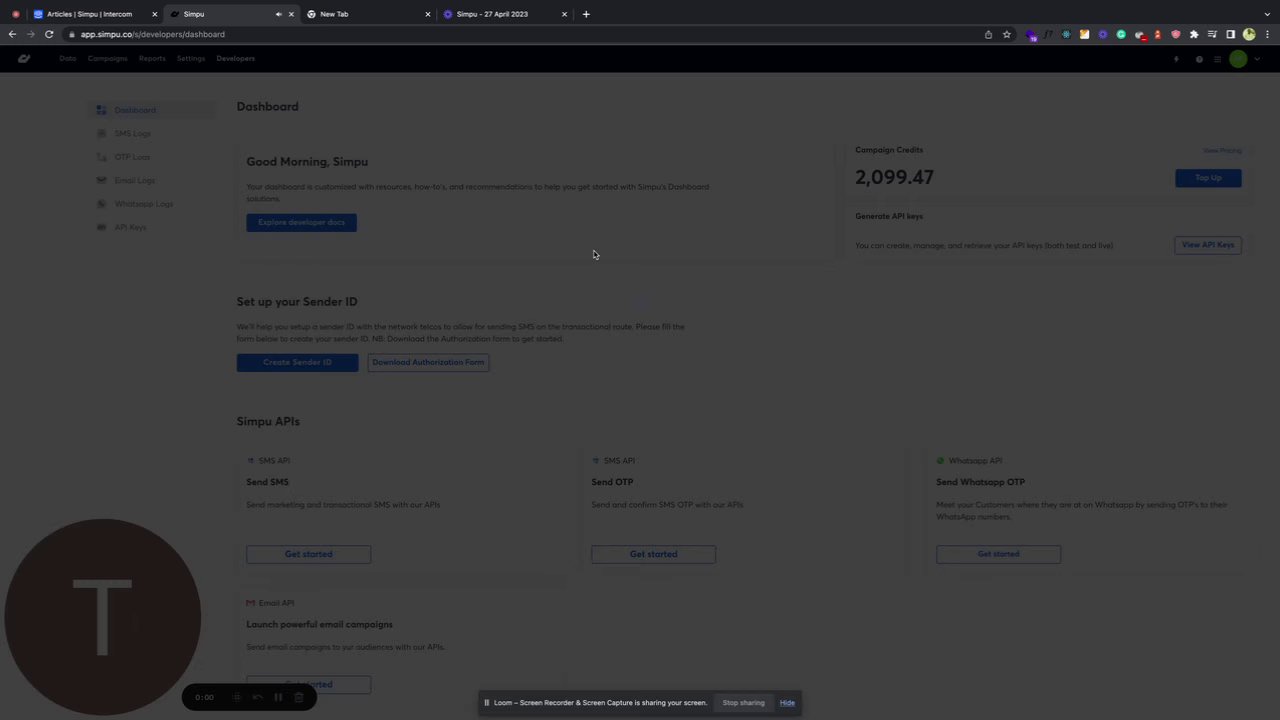Viewport: 1280px width, 720px height.
Task: Close the Articles | Simpu | Intercom tab
Action: tap(154, 14)
